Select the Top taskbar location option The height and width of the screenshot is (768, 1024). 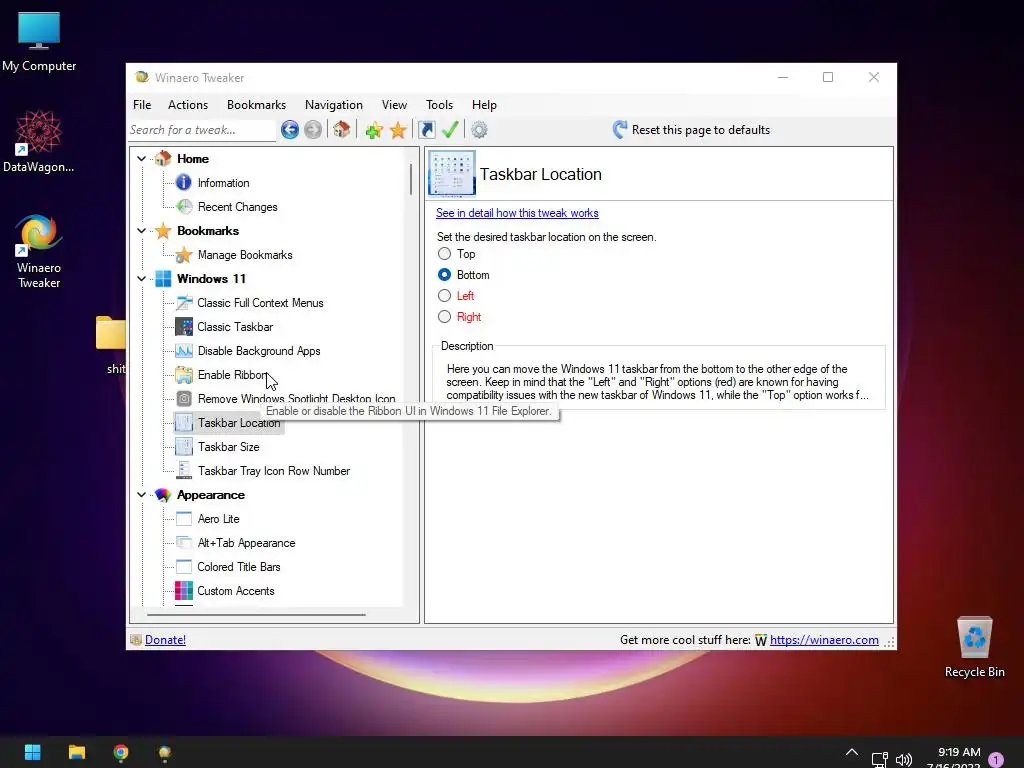coord(445,254)
